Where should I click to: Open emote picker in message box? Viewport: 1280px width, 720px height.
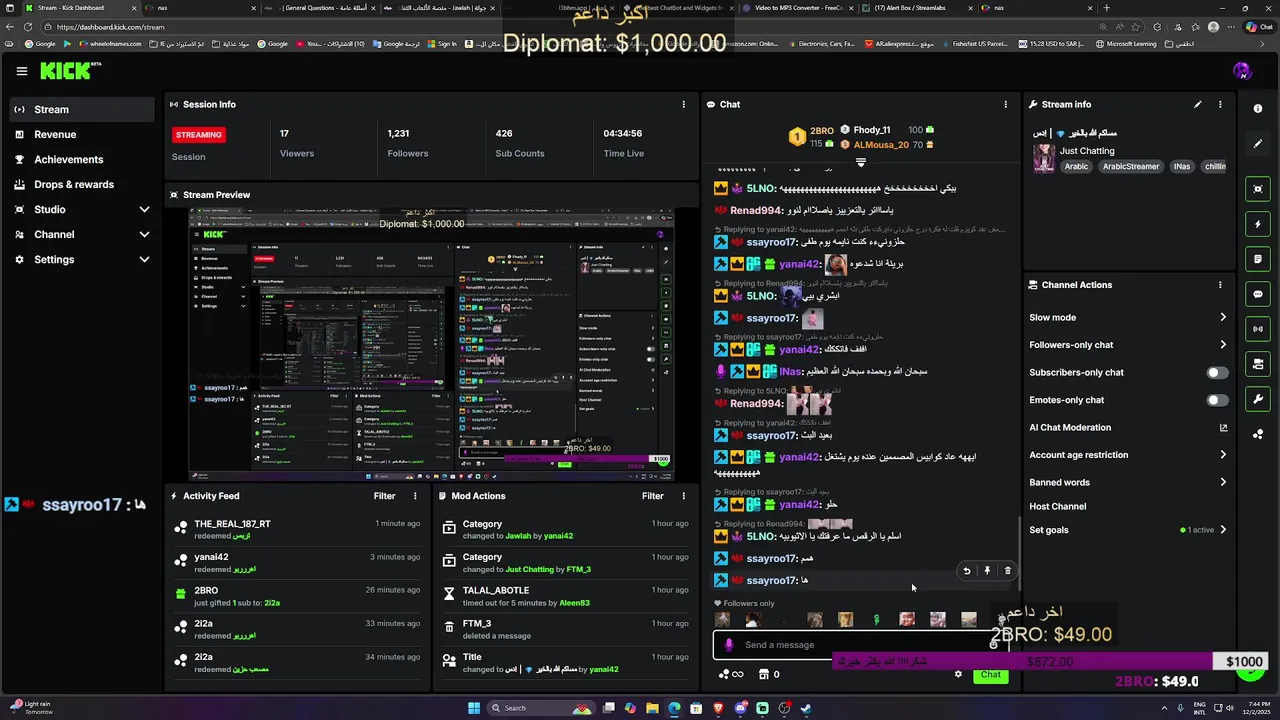click(x=993, y=645)
